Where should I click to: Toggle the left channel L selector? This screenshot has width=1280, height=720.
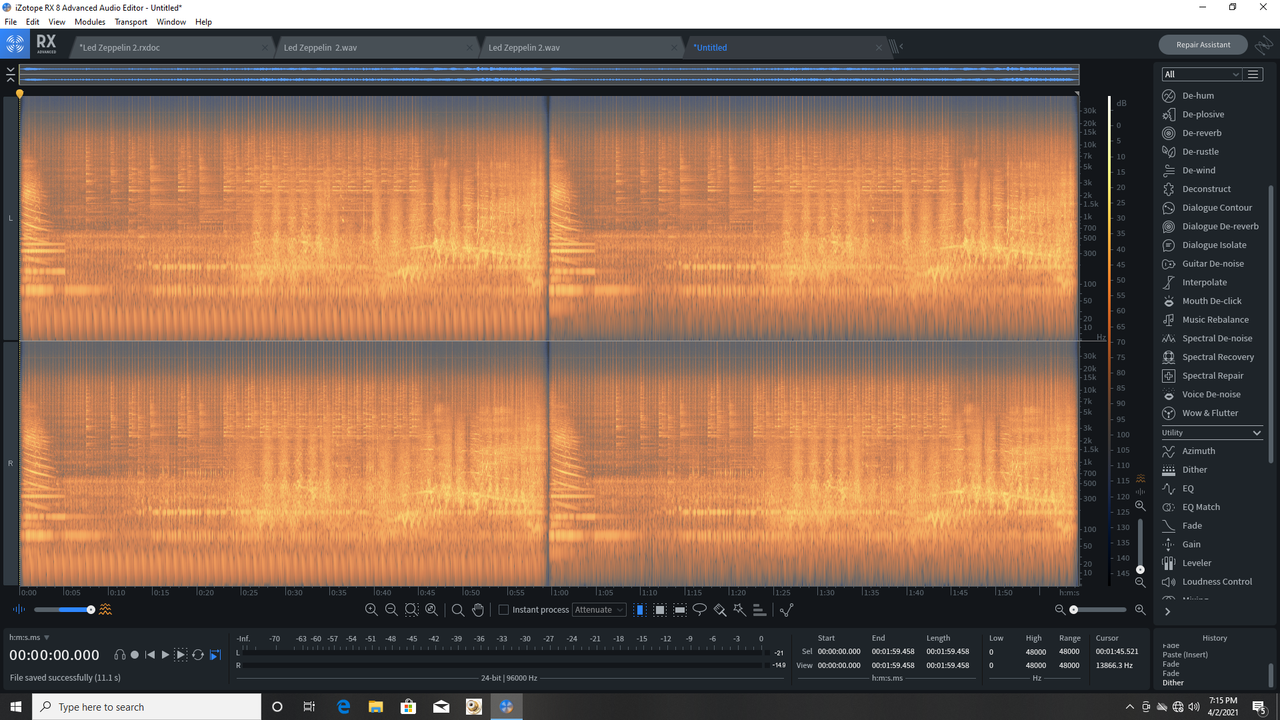click(10, 217)
